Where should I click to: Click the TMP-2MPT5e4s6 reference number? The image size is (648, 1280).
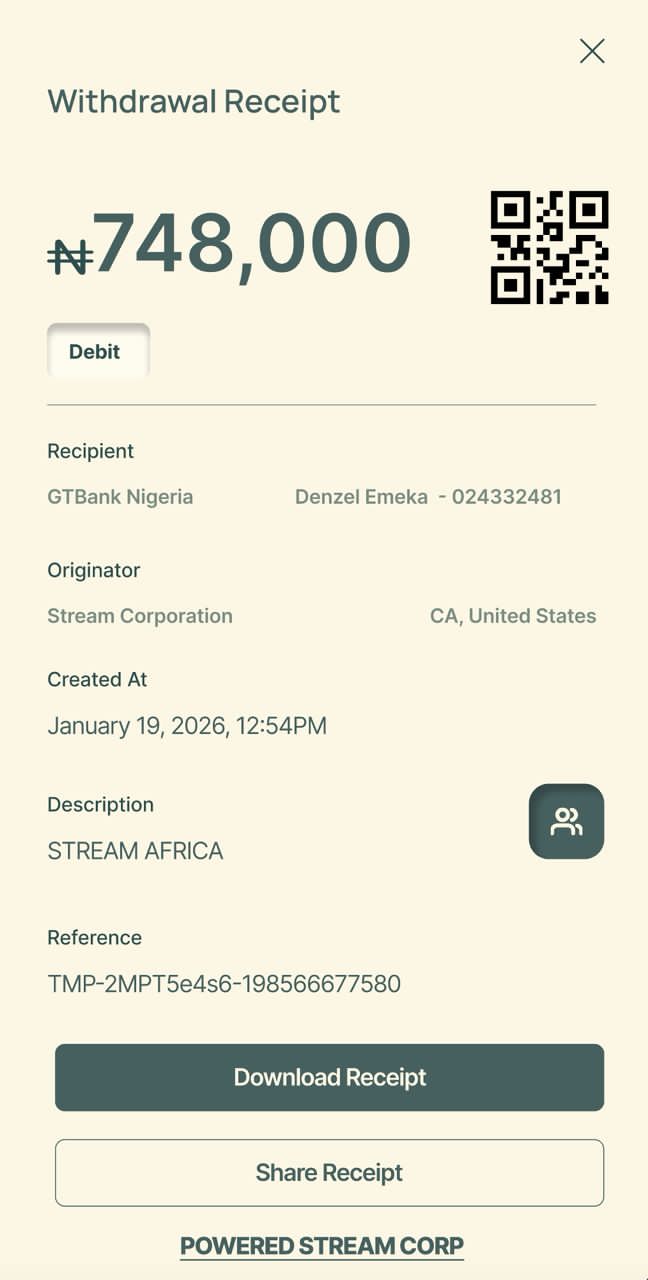coord(224,984)
